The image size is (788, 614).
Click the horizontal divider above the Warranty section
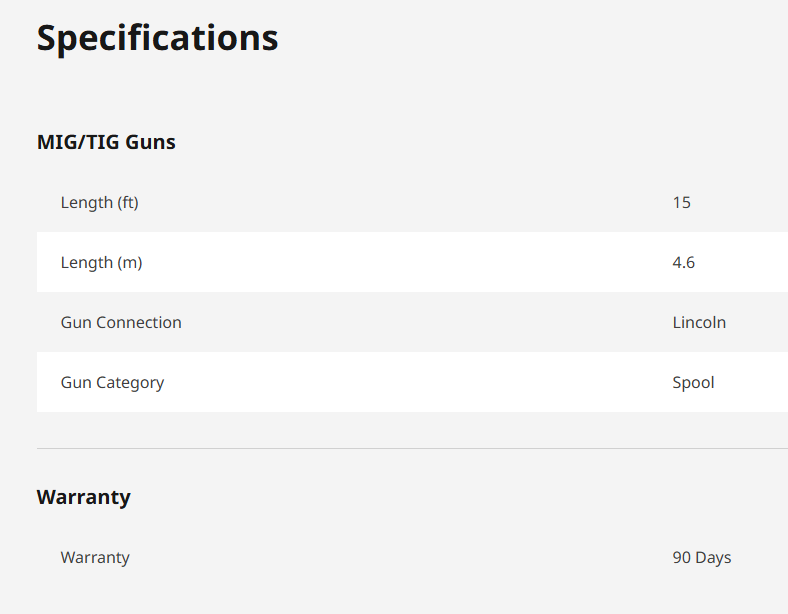click(400, 449)
